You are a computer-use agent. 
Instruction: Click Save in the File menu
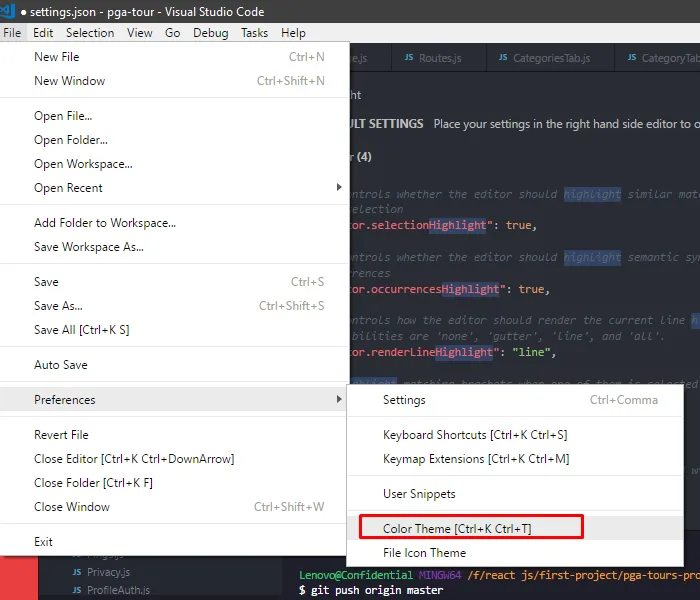click(x=175, y=282)
